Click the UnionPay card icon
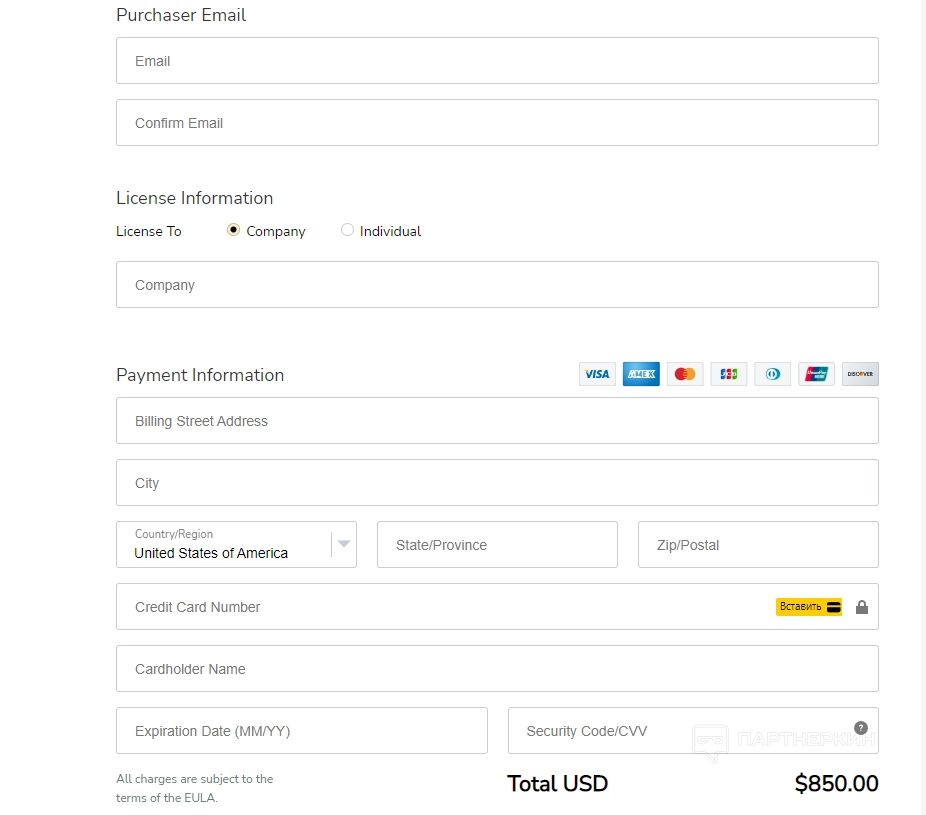This screenshot has height=815, width=926. [x=816, y=374]
